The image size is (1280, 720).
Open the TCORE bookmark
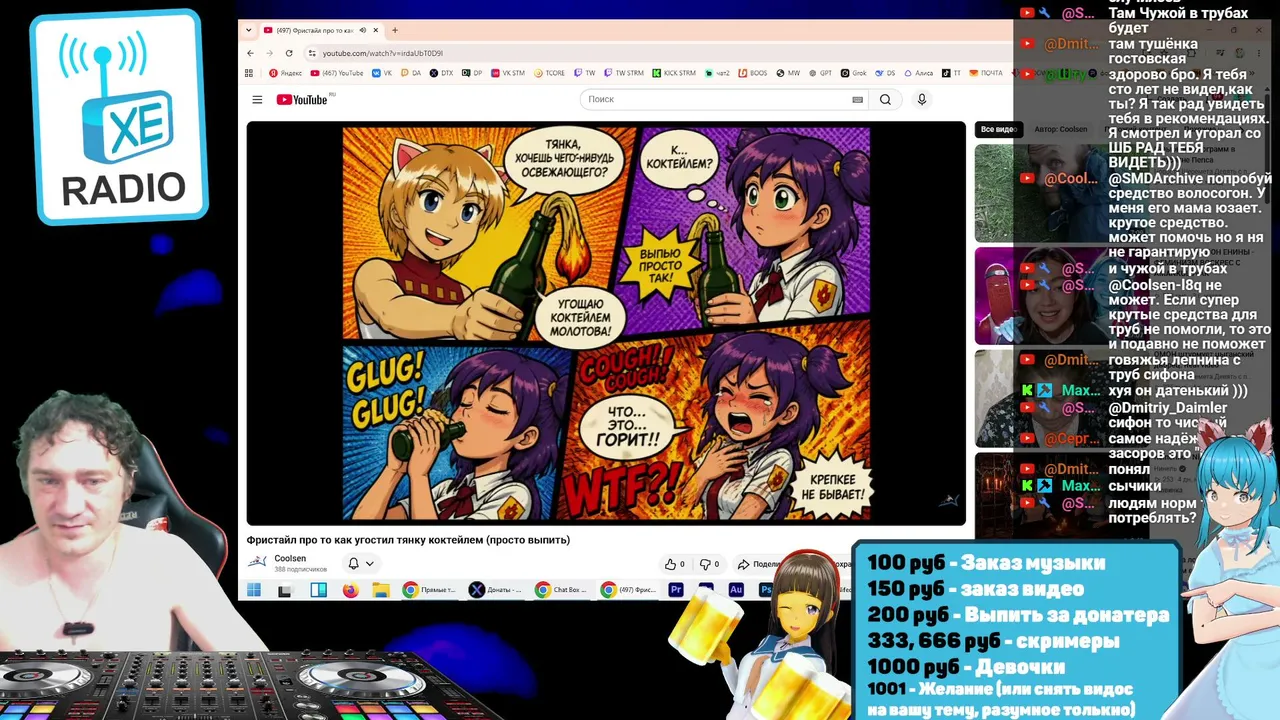point(550,73)
